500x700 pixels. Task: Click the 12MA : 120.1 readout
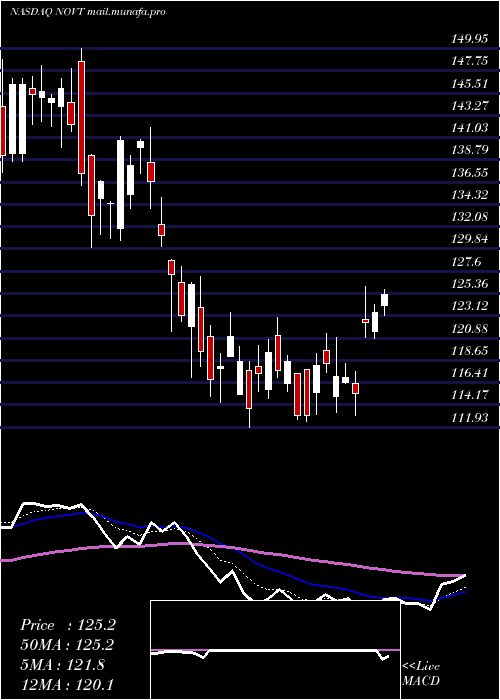click(68, 684)
